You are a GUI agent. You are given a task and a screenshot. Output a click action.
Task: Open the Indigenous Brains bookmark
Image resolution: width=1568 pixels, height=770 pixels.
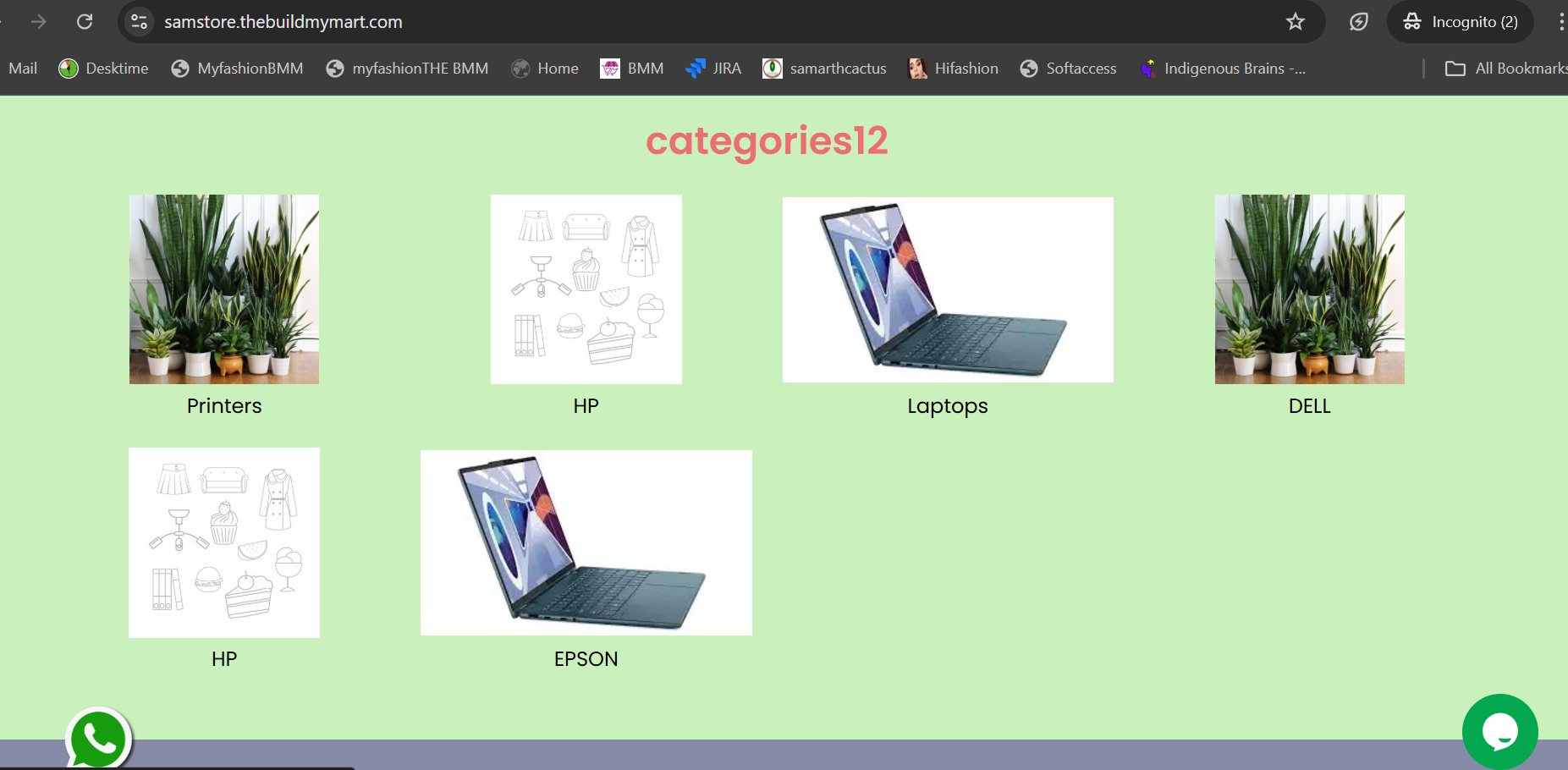click(1223, 69)
